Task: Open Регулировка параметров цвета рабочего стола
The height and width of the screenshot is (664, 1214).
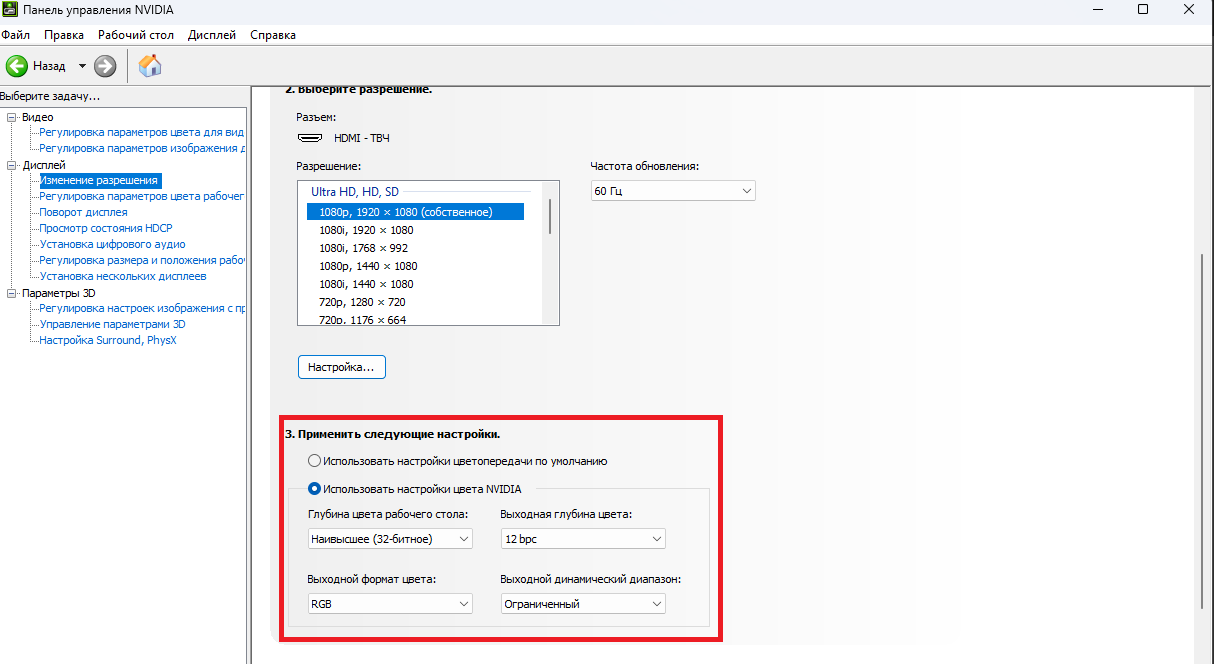Action: pos(142,196)
